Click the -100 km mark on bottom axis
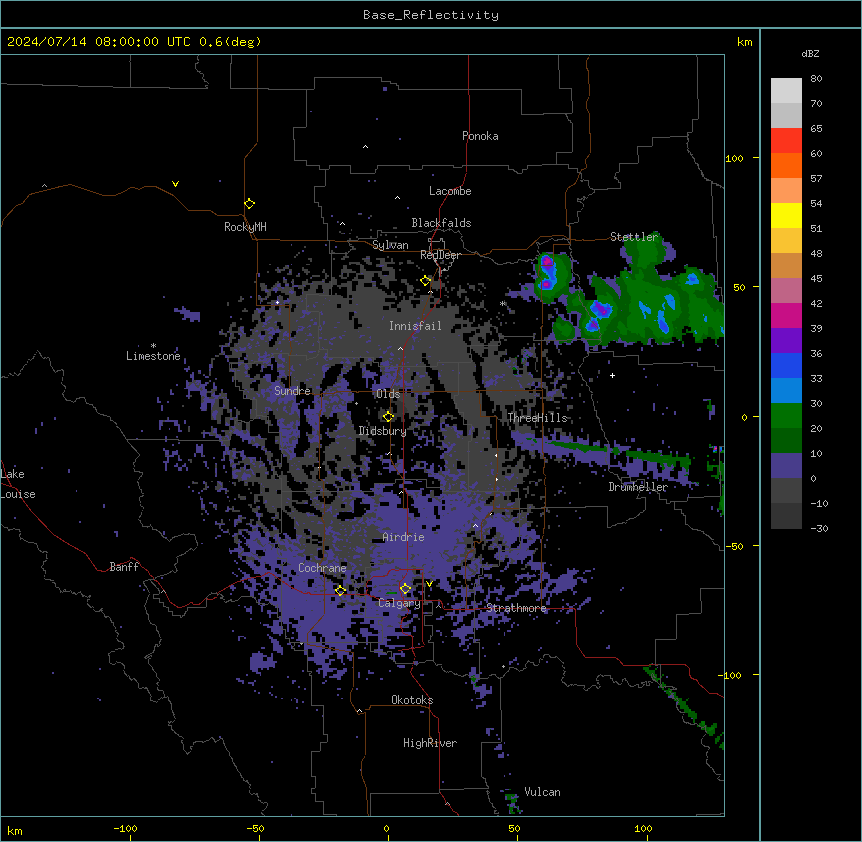Screen dimensions: 862x842 click(125, 828)
